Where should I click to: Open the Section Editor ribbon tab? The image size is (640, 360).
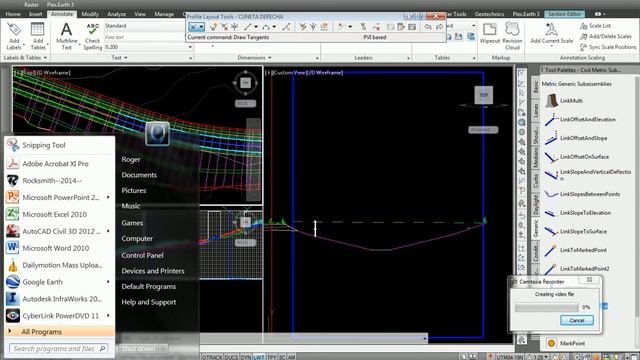[x=564, y=14]
